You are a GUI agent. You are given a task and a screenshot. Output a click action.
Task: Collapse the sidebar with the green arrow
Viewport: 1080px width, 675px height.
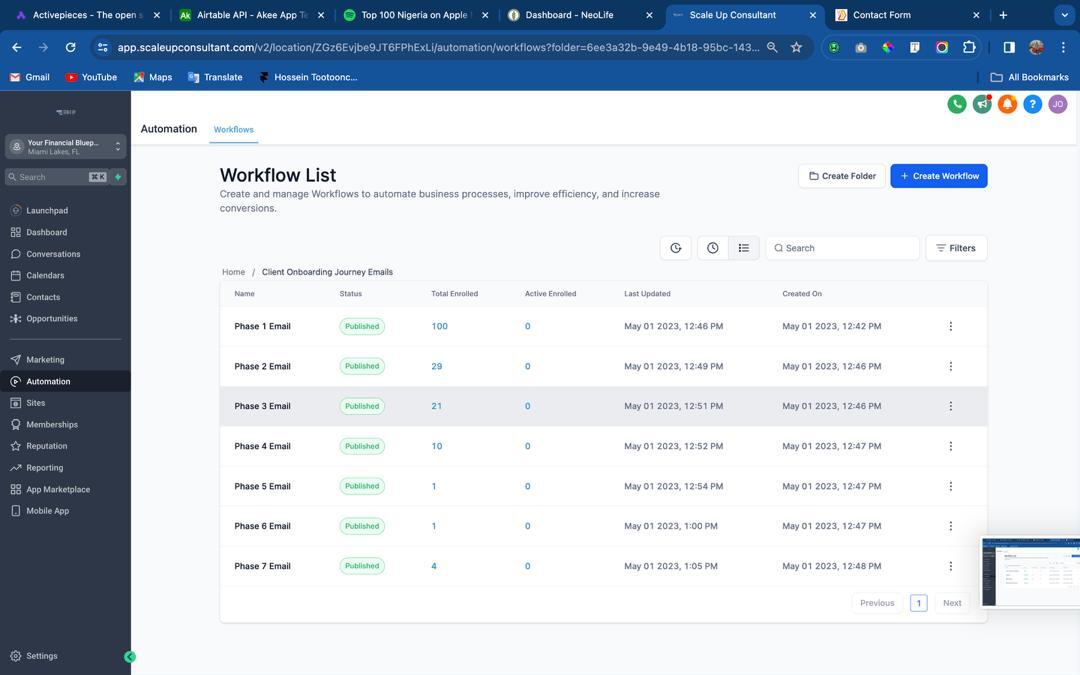(x=130, y=657)
